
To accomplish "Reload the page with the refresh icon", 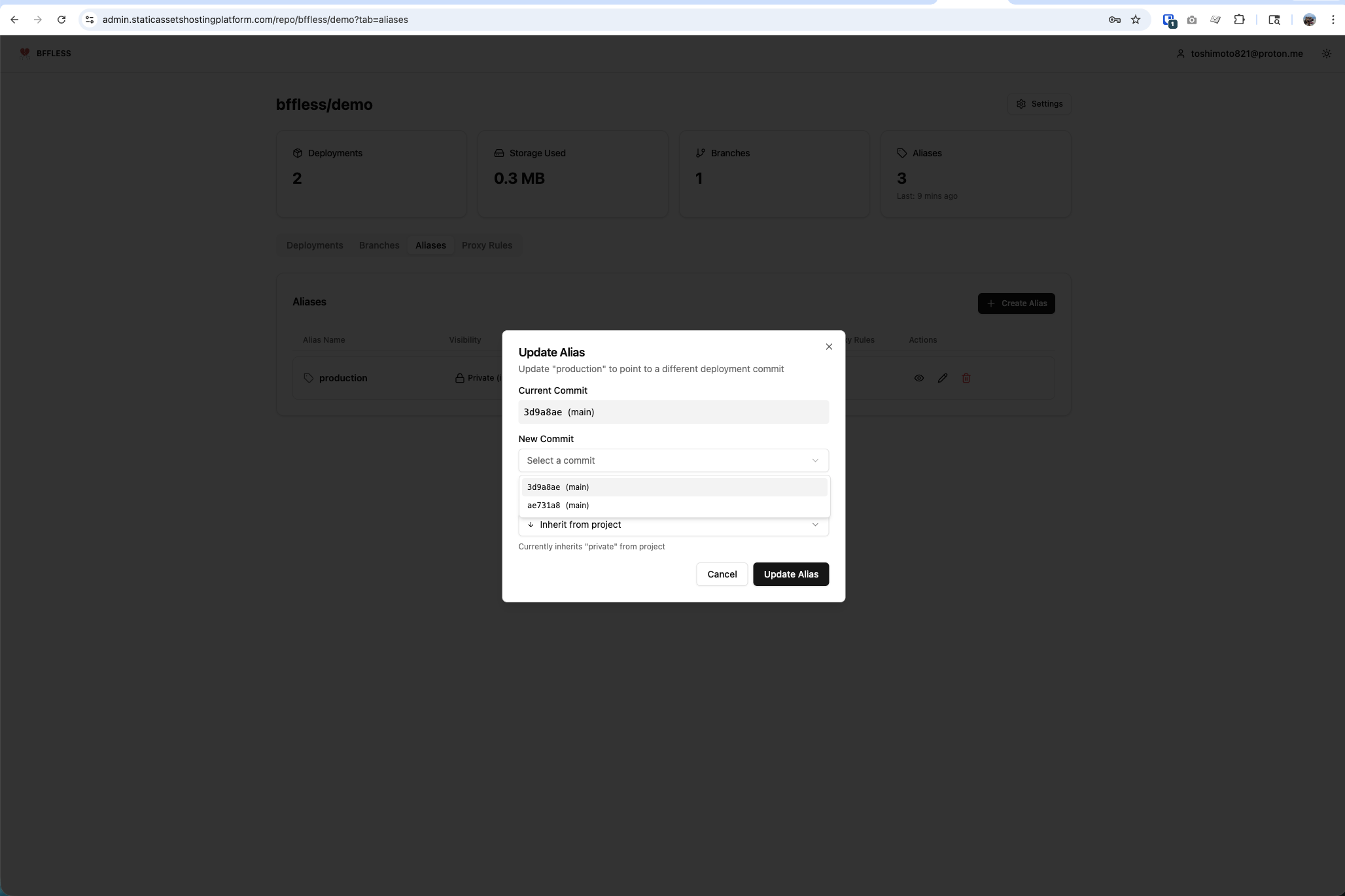I will coord(61,20).
